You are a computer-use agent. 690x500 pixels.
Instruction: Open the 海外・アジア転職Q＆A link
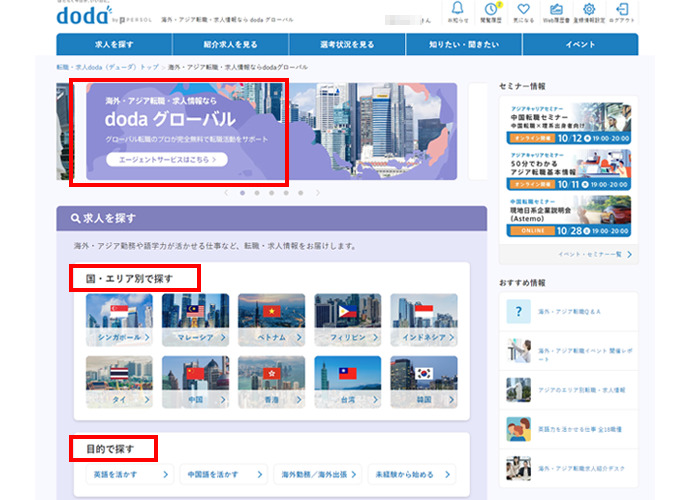point(569,312)
